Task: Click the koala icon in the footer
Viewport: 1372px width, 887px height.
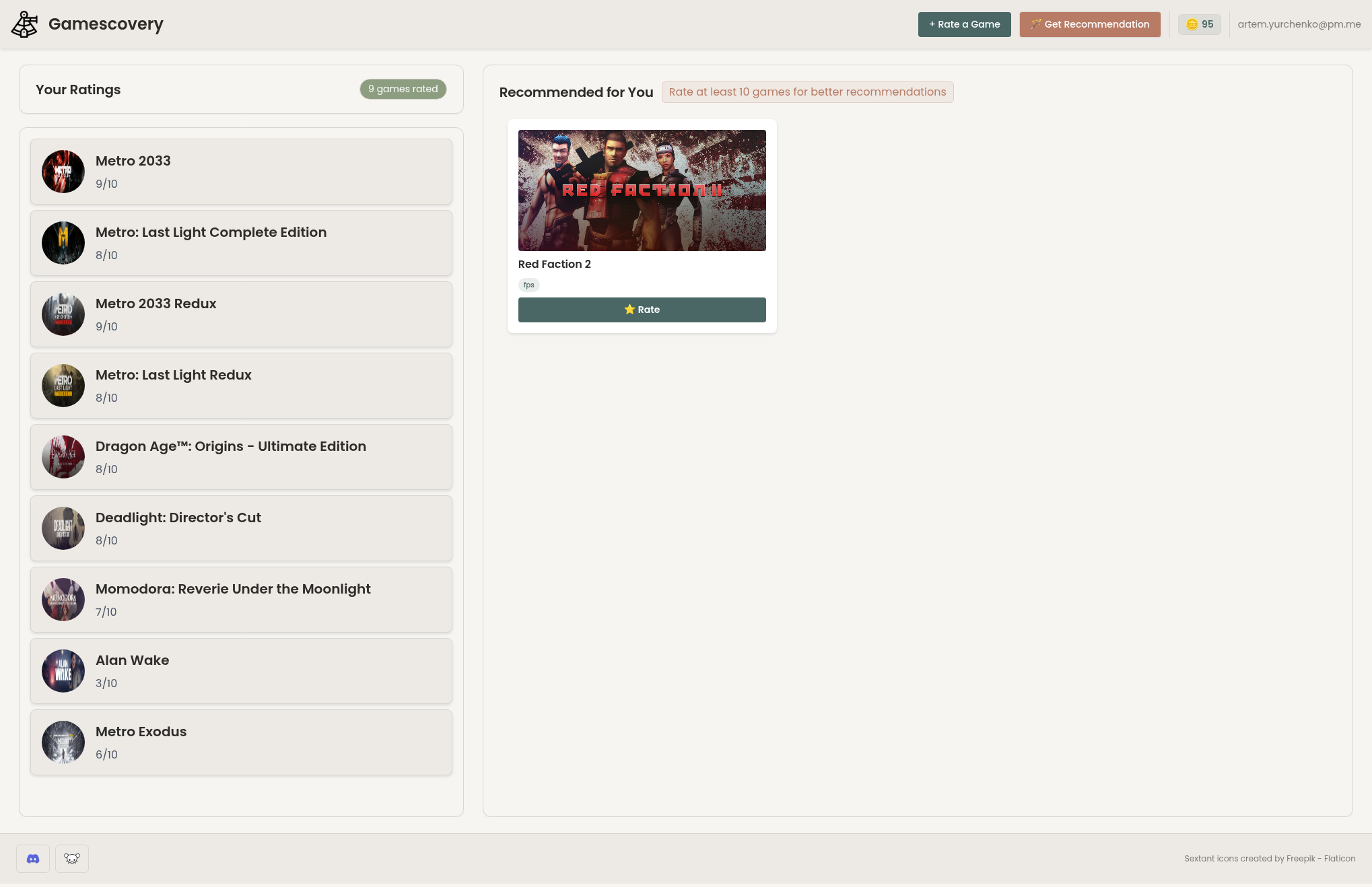Action: point(72,859)
